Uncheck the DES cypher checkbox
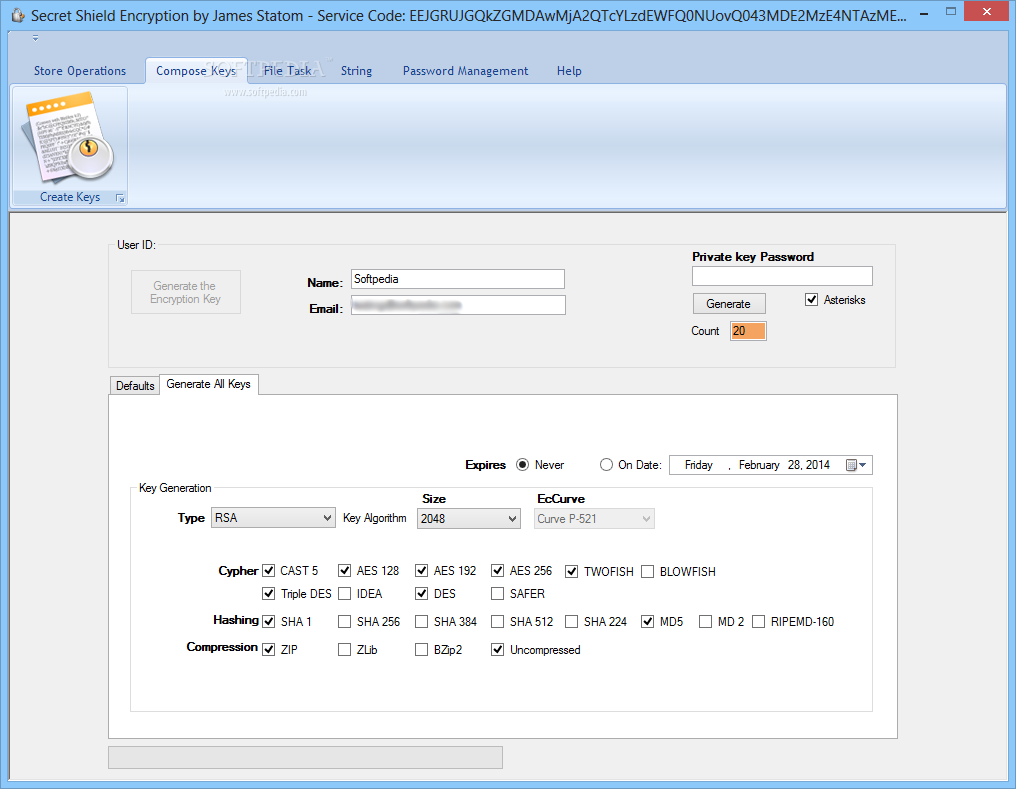Screen dimensions: 1016x789 (421, 593)
